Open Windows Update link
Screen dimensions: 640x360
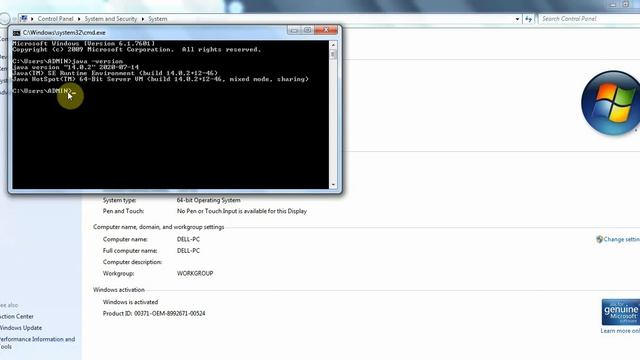click(x=21, y=328)
